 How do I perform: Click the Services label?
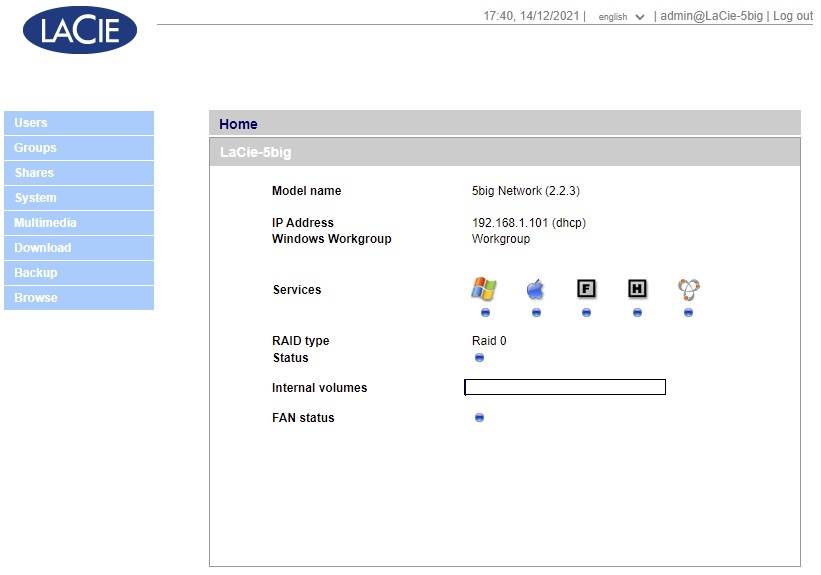pos(297,290)
